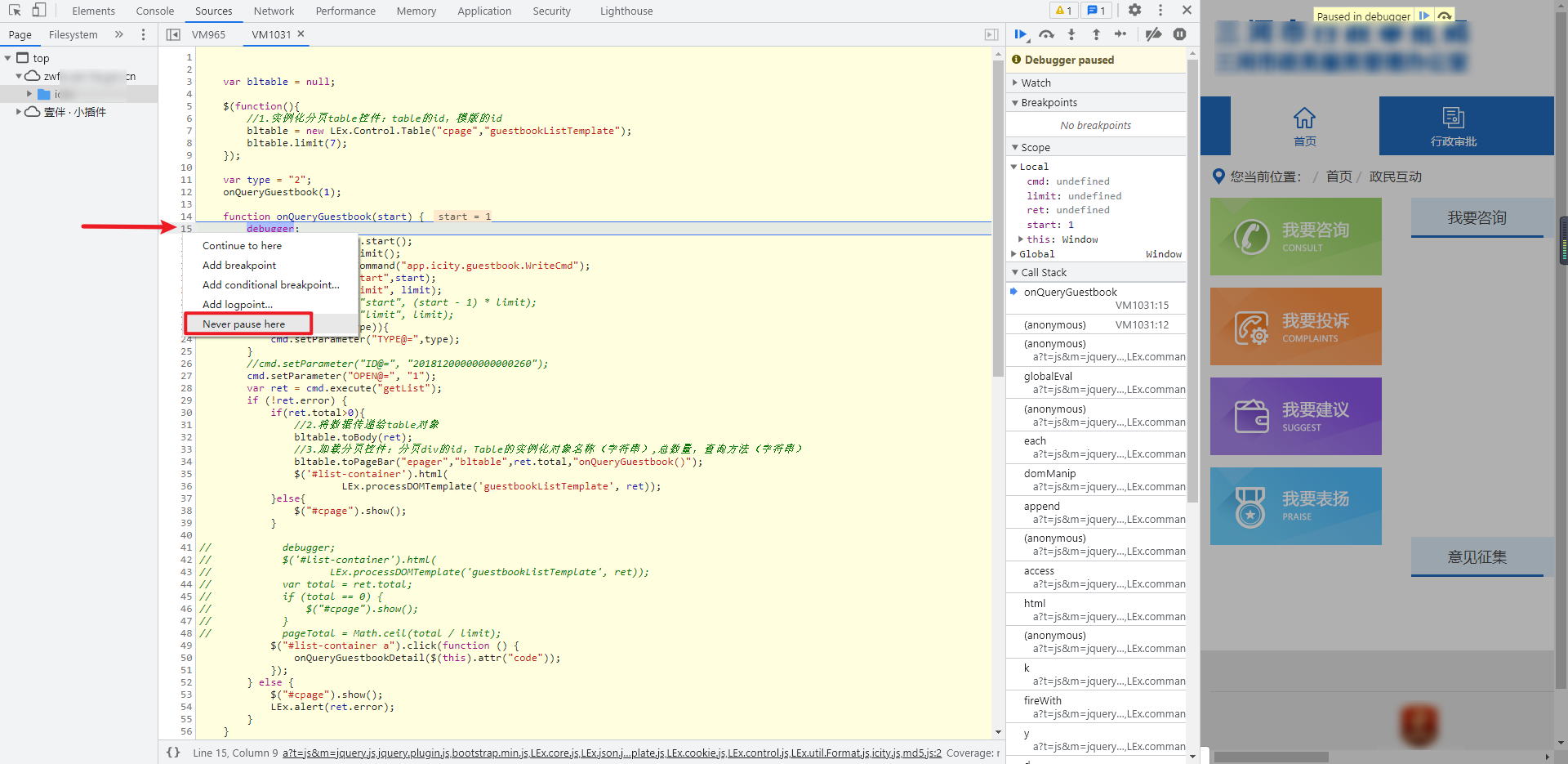Step into next function call
The height and width of the screenshot is (764, 1568).
1071,34
